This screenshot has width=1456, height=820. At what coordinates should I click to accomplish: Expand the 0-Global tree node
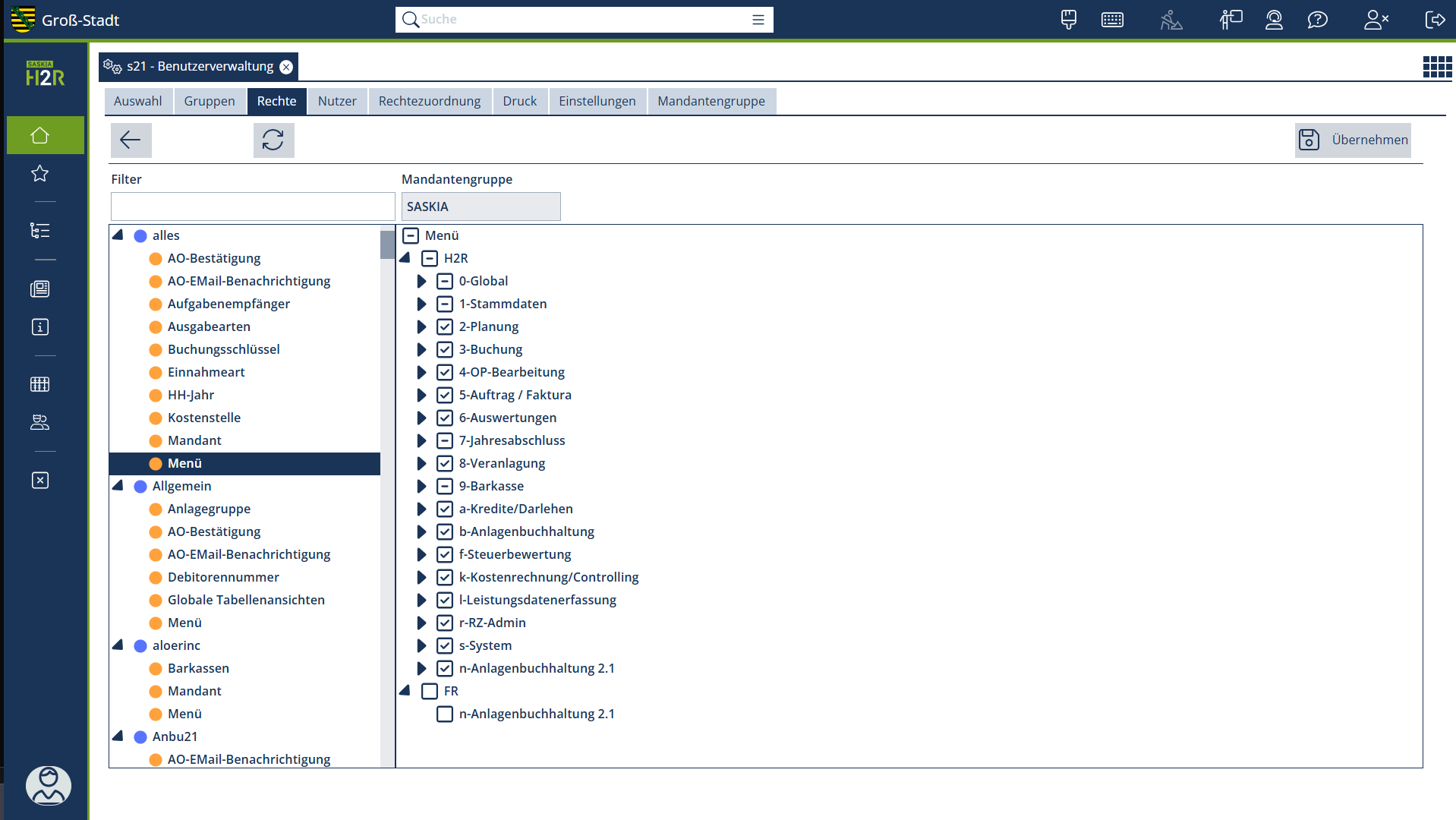click(422, 281)
